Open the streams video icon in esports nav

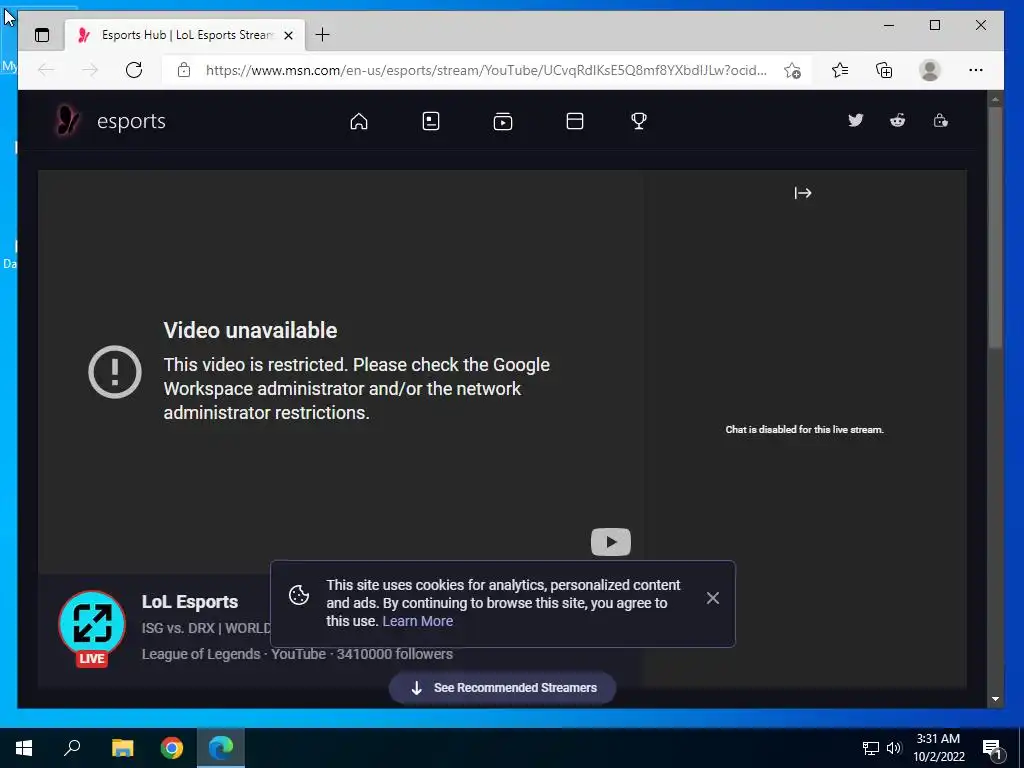(x=503, y=121)
